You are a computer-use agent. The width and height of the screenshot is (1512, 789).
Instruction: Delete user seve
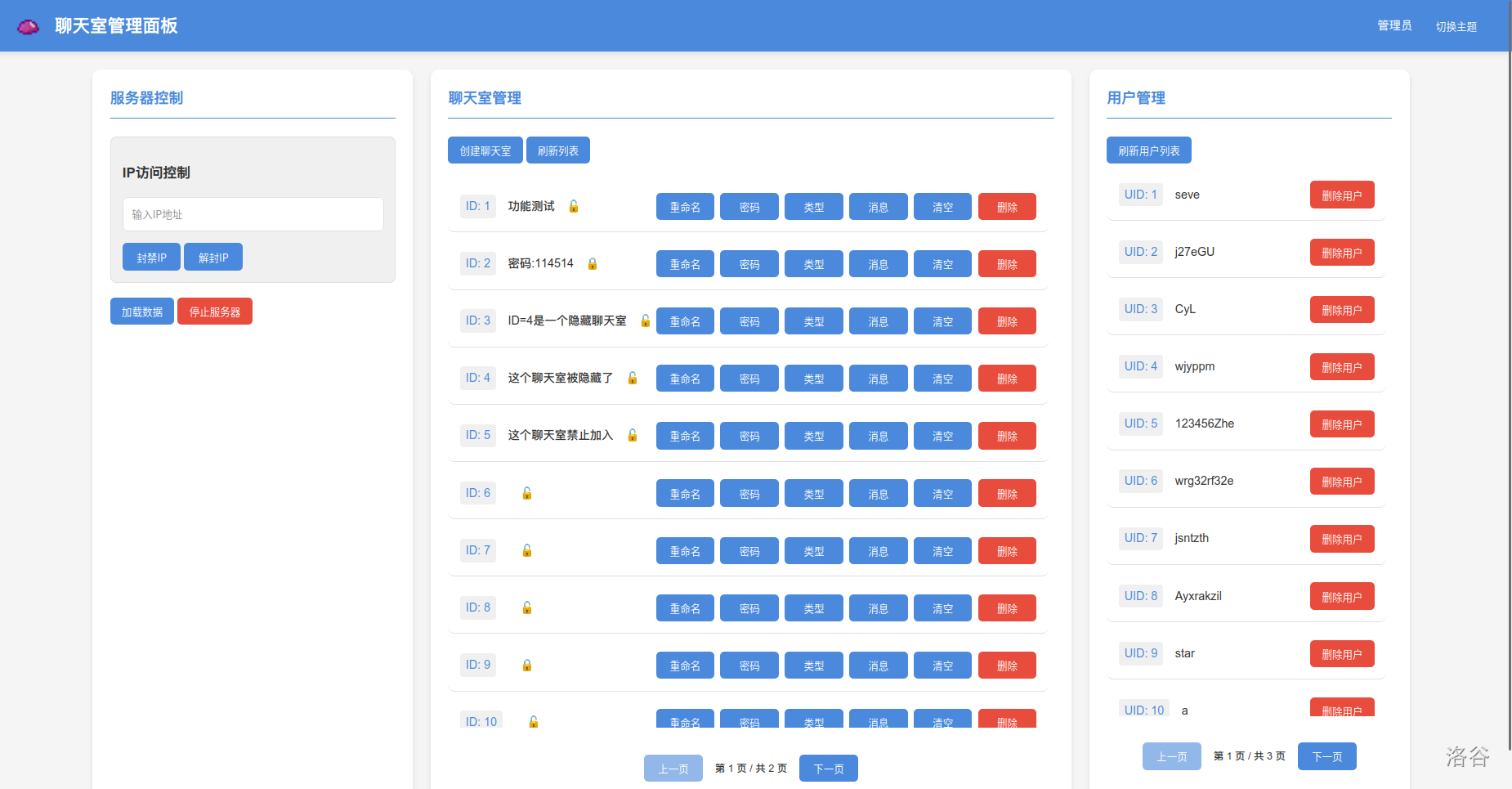tap(1341, 195)
